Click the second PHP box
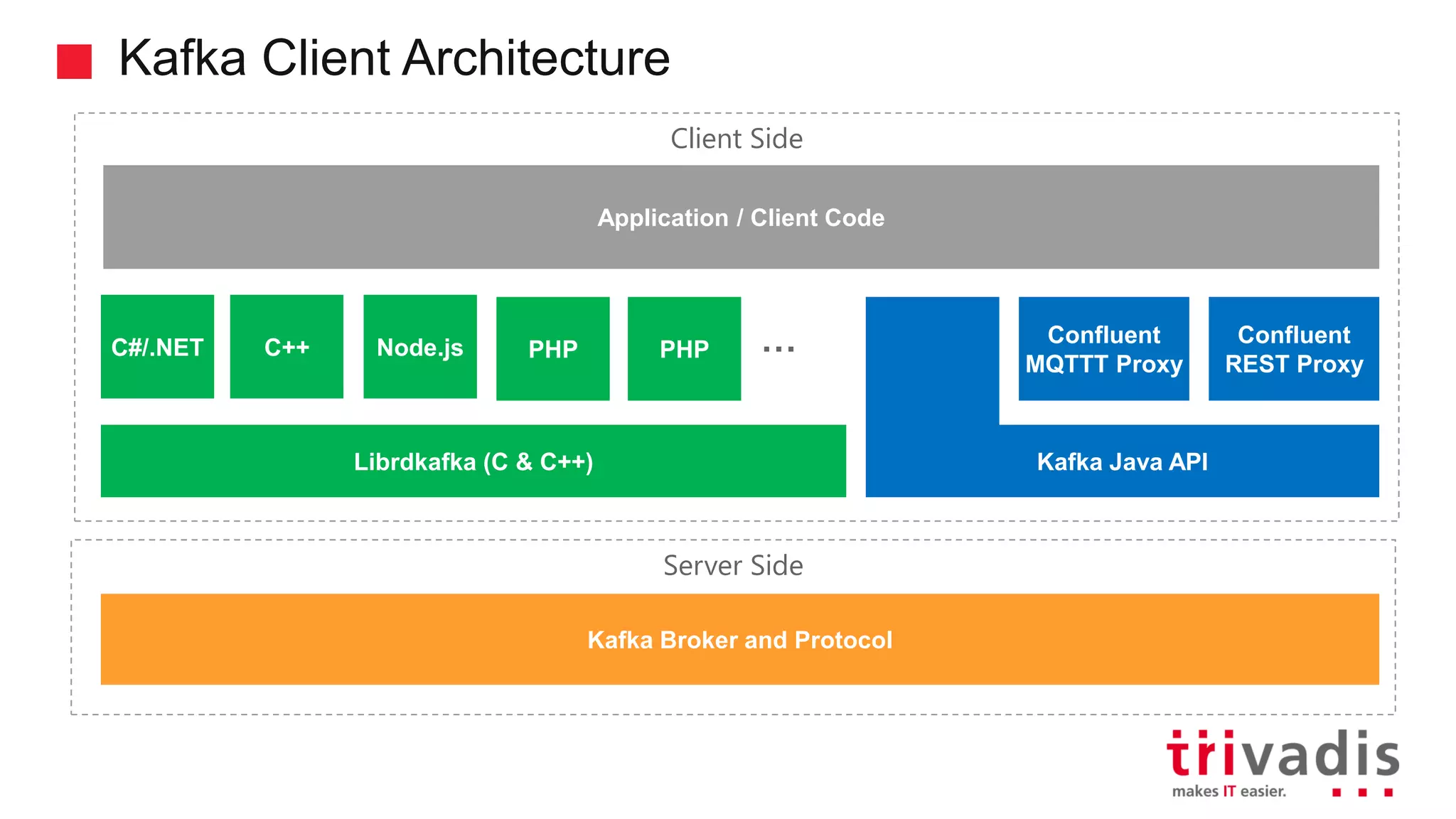 pyautogui.click(x=684, y=348)
